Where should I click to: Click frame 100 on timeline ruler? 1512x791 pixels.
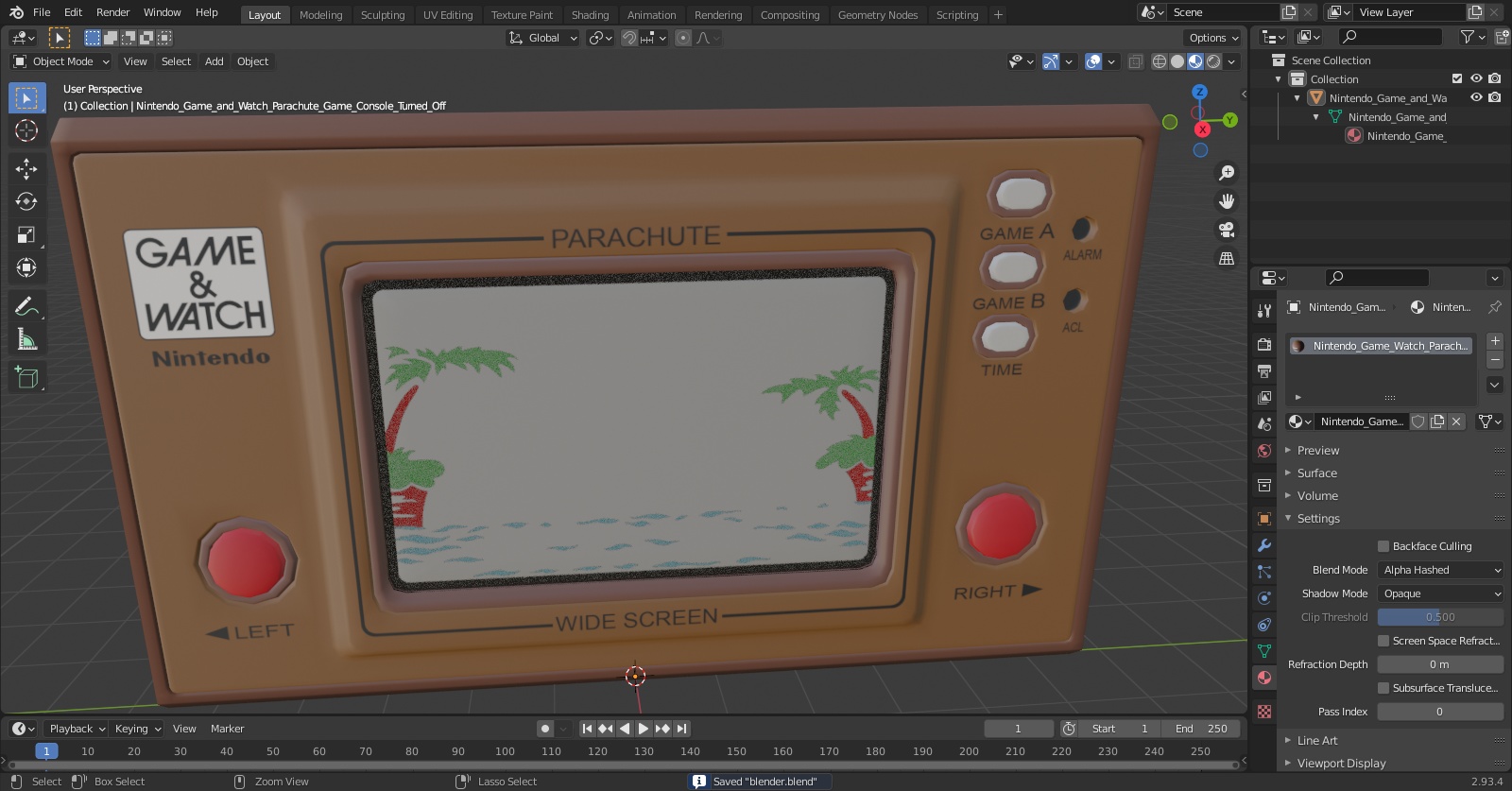pyautogui.click(x=505, y=751)
